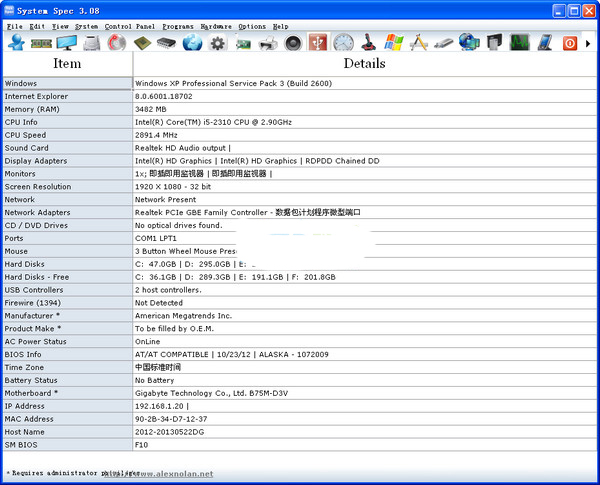Open the RAM memory stick icon

click(41, 43)
